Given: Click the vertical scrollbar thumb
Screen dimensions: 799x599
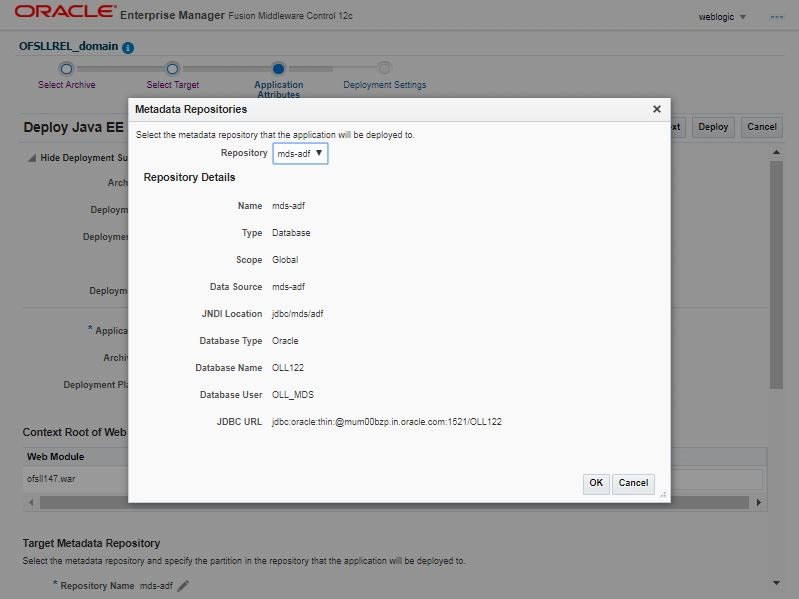Looking at the screenshot, I should (x=776, y=275).
